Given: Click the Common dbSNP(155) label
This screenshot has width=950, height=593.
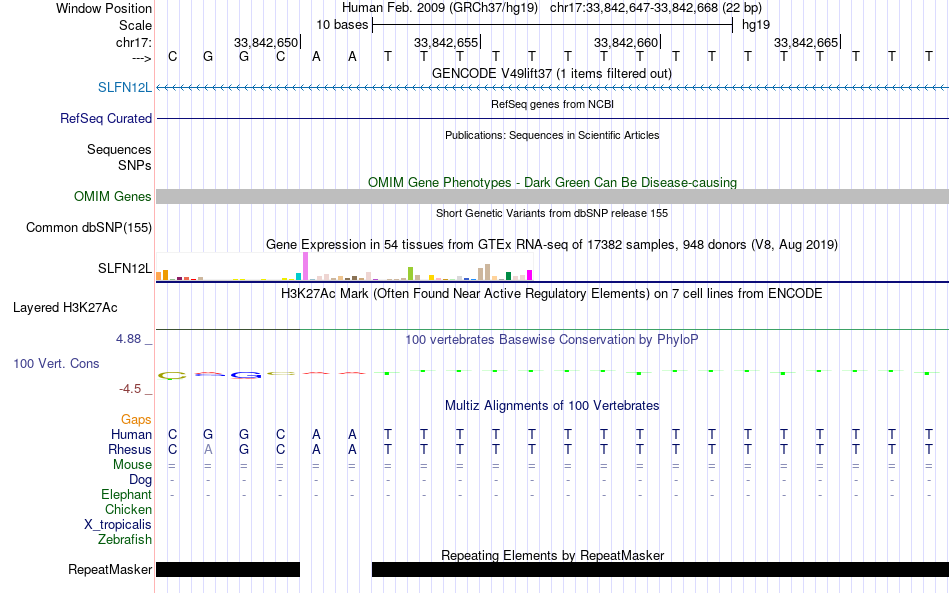Looking at the screenshot, I should 88,228.
